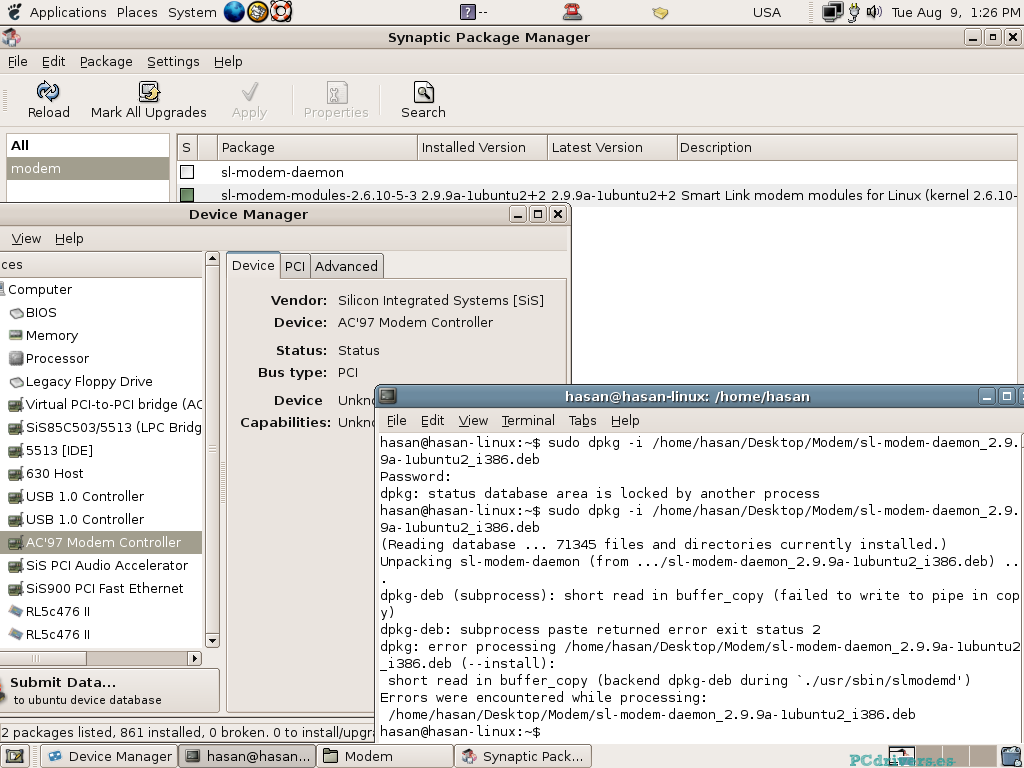Switch to the Advanced tab in Device Manager
Viewport: 1024px width, 768px height.
[x=346, y=266]
